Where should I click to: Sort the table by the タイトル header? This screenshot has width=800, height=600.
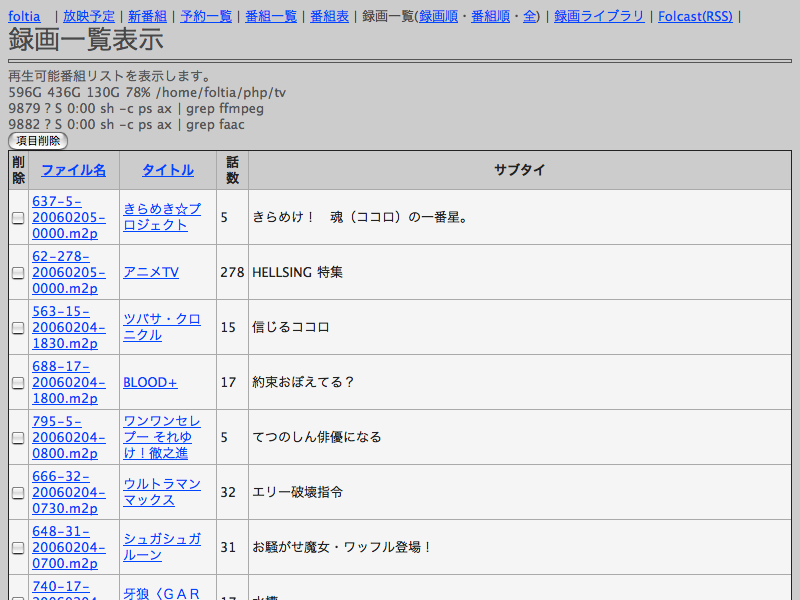click(161, 170)
